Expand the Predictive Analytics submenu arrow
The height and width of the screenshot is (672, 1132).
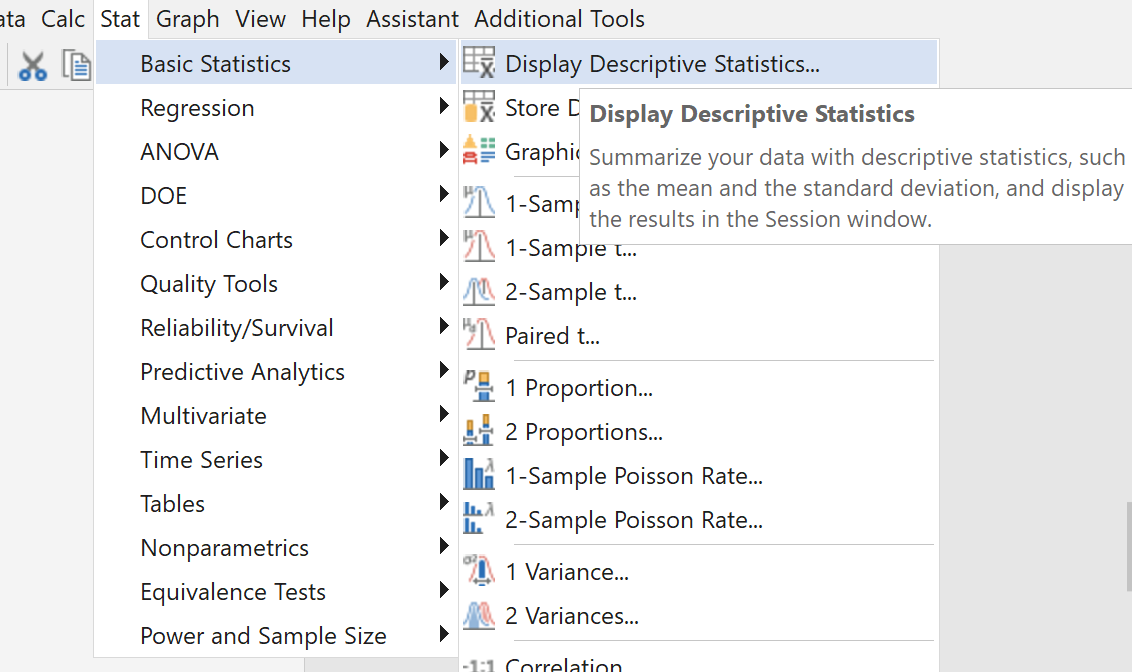pyautogui.click(x=444, y=370)
